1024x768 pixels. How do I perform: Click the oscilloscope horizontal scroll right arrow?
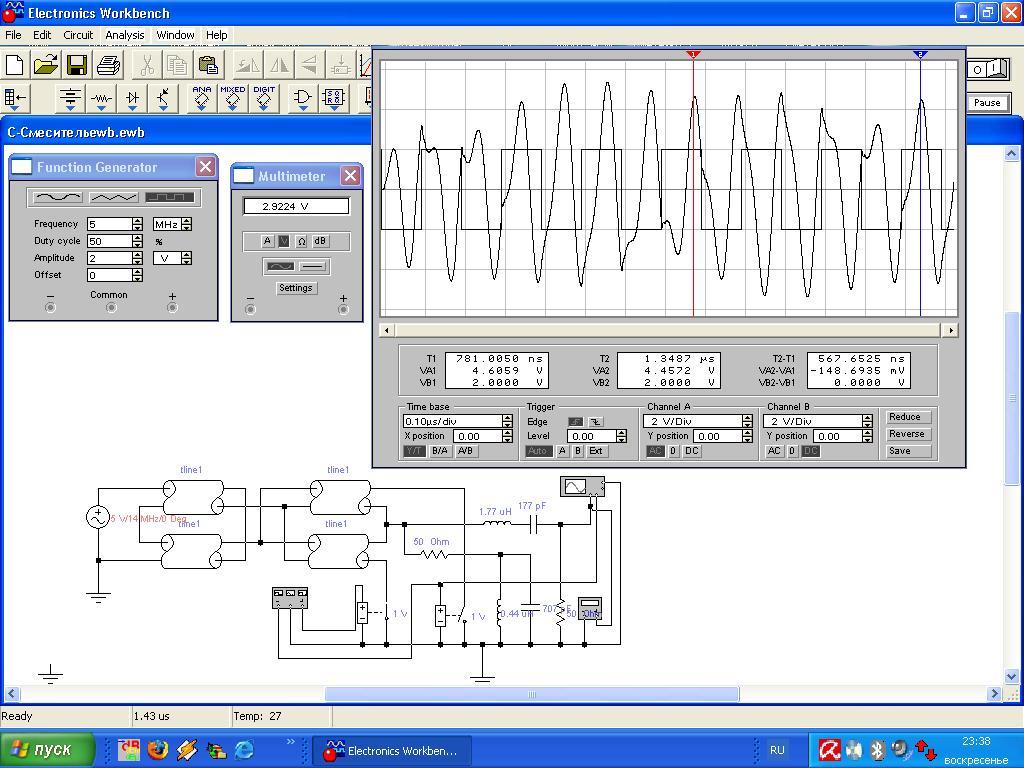point(951,330)
